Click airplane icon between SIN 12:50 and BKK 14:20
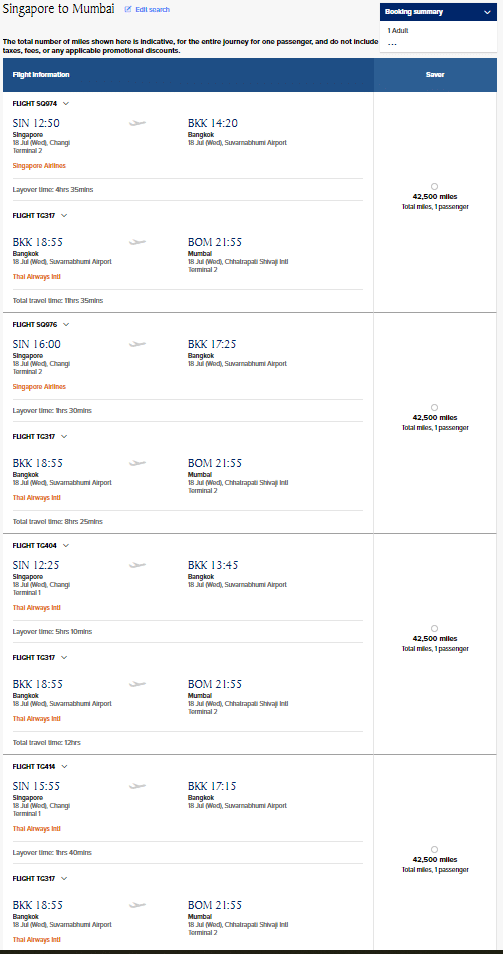This screenshot has height=954, width=503. (137, 124)
